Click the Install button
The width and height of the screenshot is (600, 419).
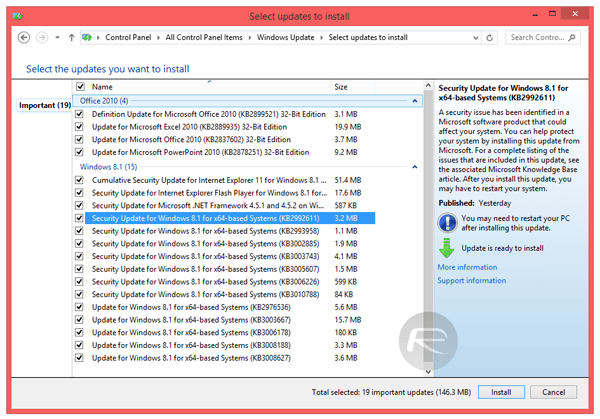(x=501, y=392)
